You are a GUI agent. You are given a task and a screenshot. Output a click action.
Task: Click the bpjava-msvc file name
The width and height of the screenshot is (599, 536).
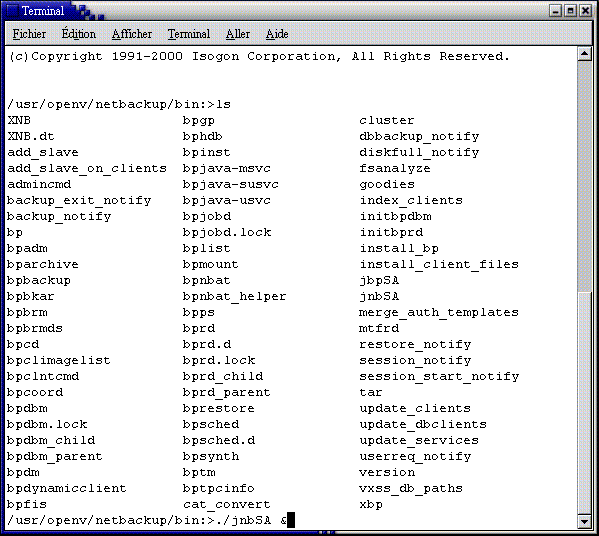click(227, 168)
